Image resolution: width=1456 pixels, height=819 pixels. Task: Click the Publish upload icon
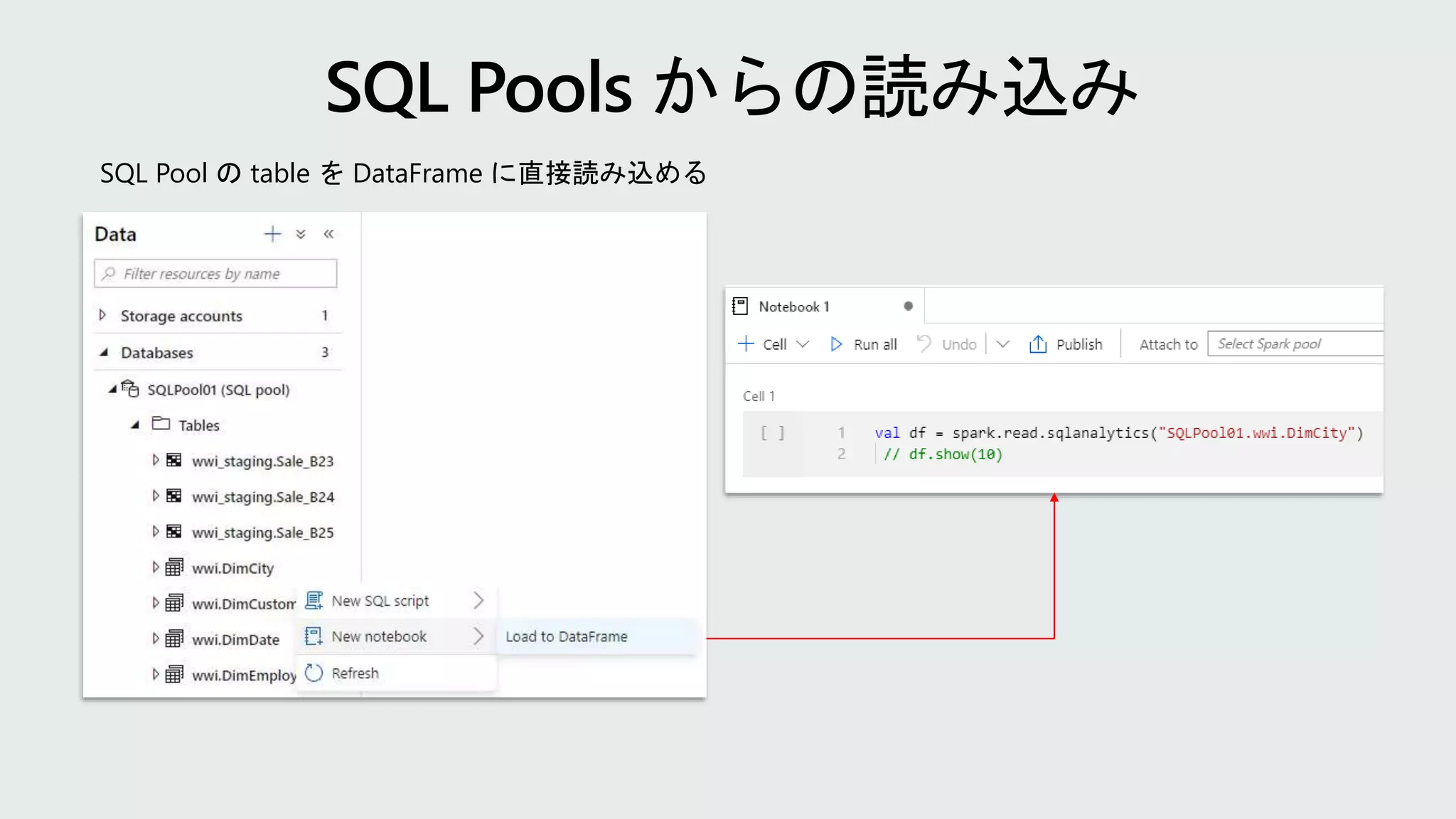coord(1038,344)
